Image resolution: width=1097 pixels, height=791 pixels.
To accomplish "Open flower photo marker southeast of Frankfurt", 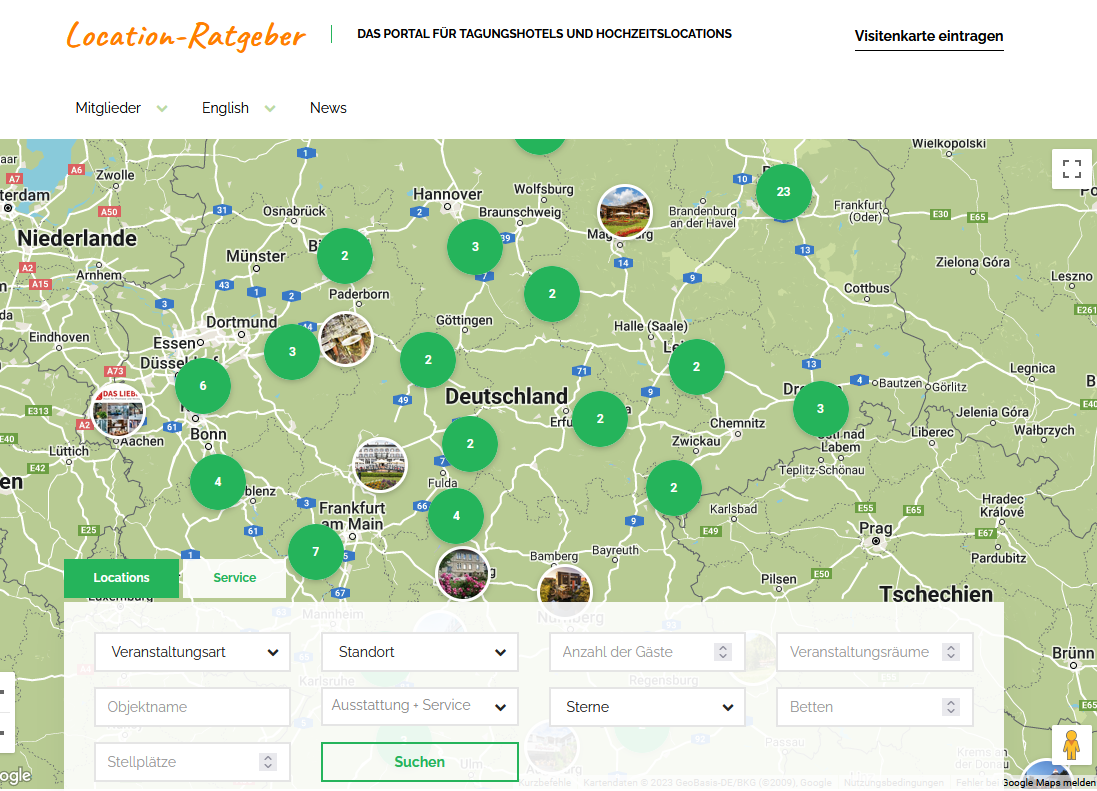I will pos(462,574).
